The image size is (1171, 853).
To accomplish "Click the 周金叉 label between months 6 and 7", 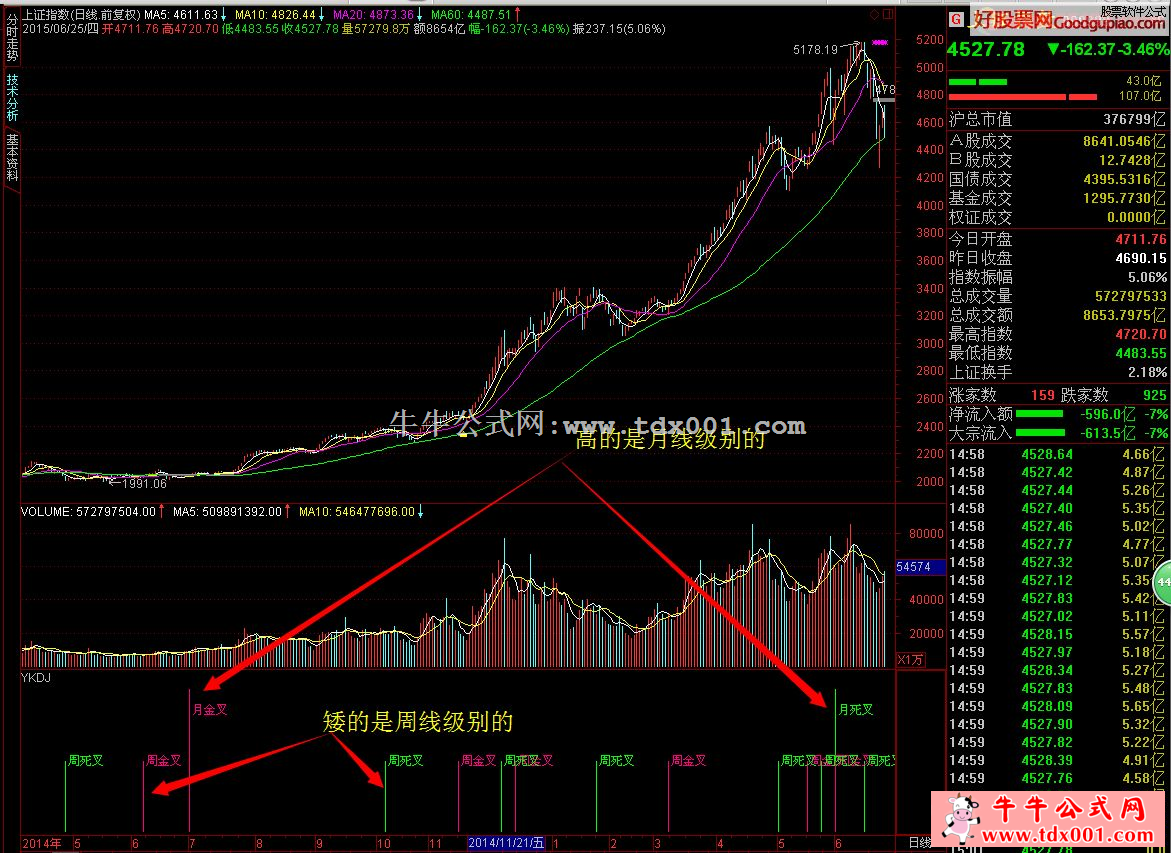I will click(x=164, y=760).
